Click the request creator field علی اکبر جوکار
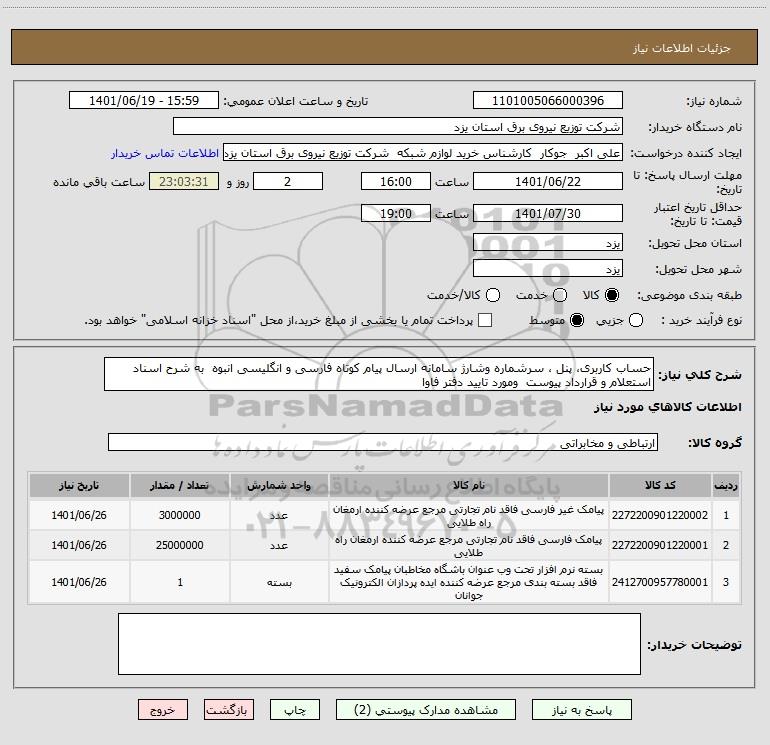 pyautogui.click(x=423, y=153)
